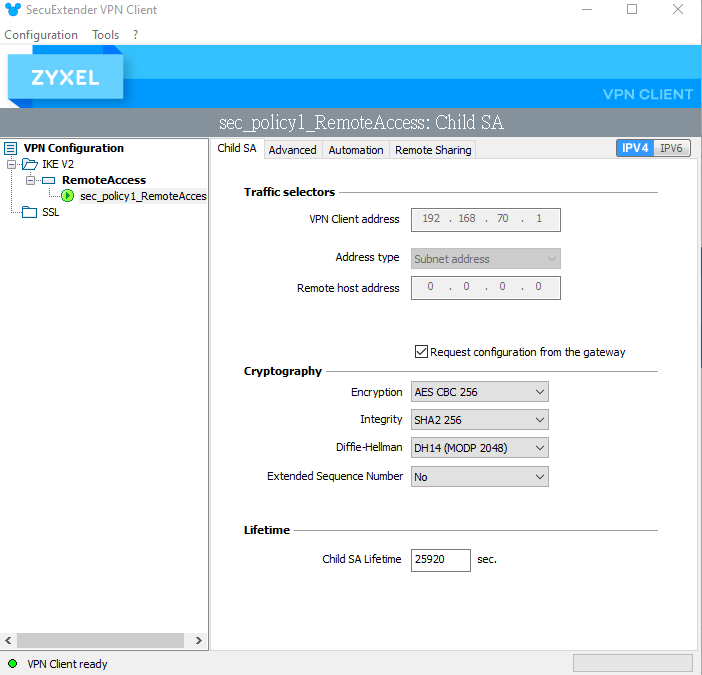Maximize the SecuExtender window

point(632,9)
